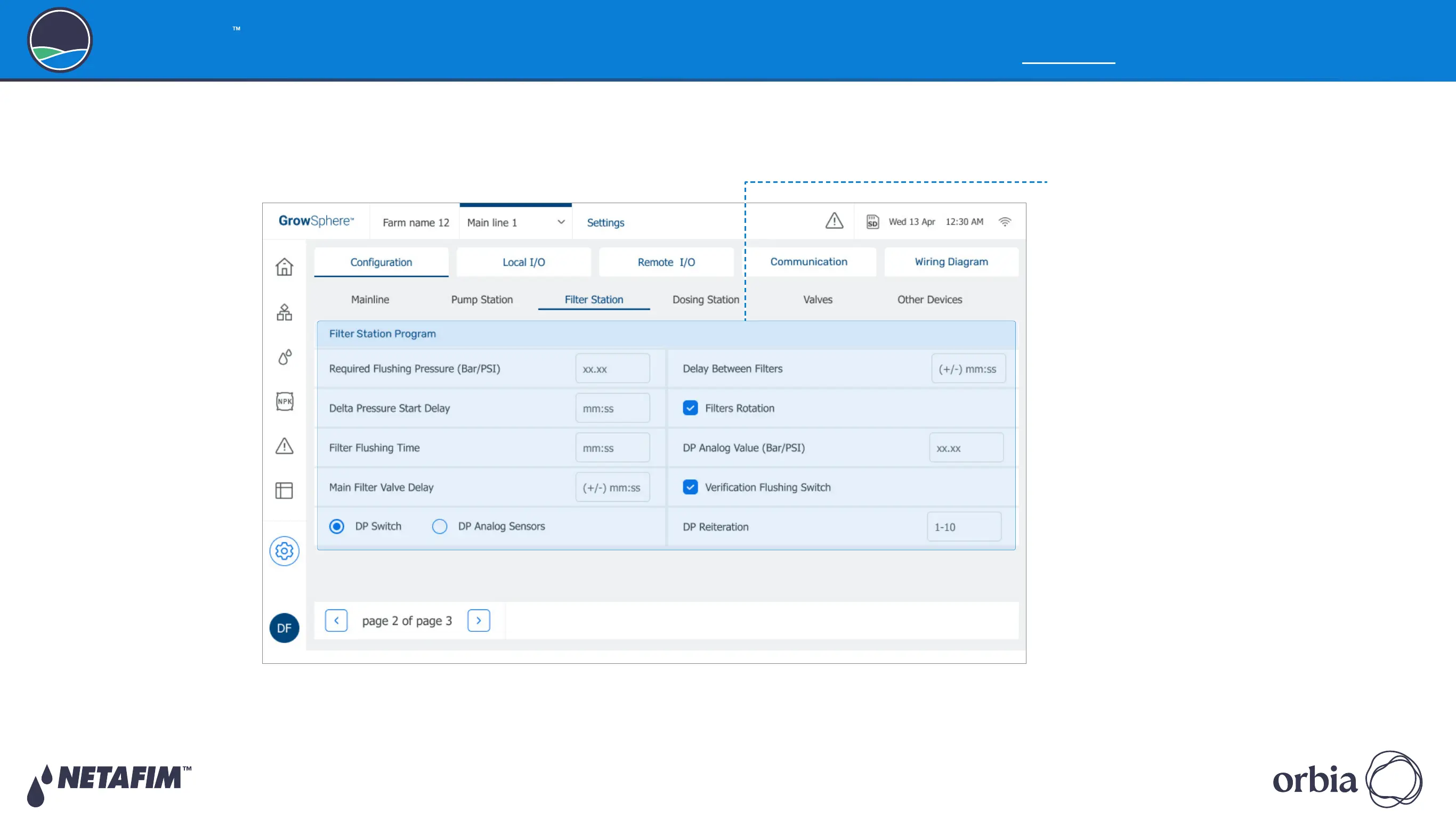Open the Pump Station sub-tab
1456x819 pixels.
482,299
